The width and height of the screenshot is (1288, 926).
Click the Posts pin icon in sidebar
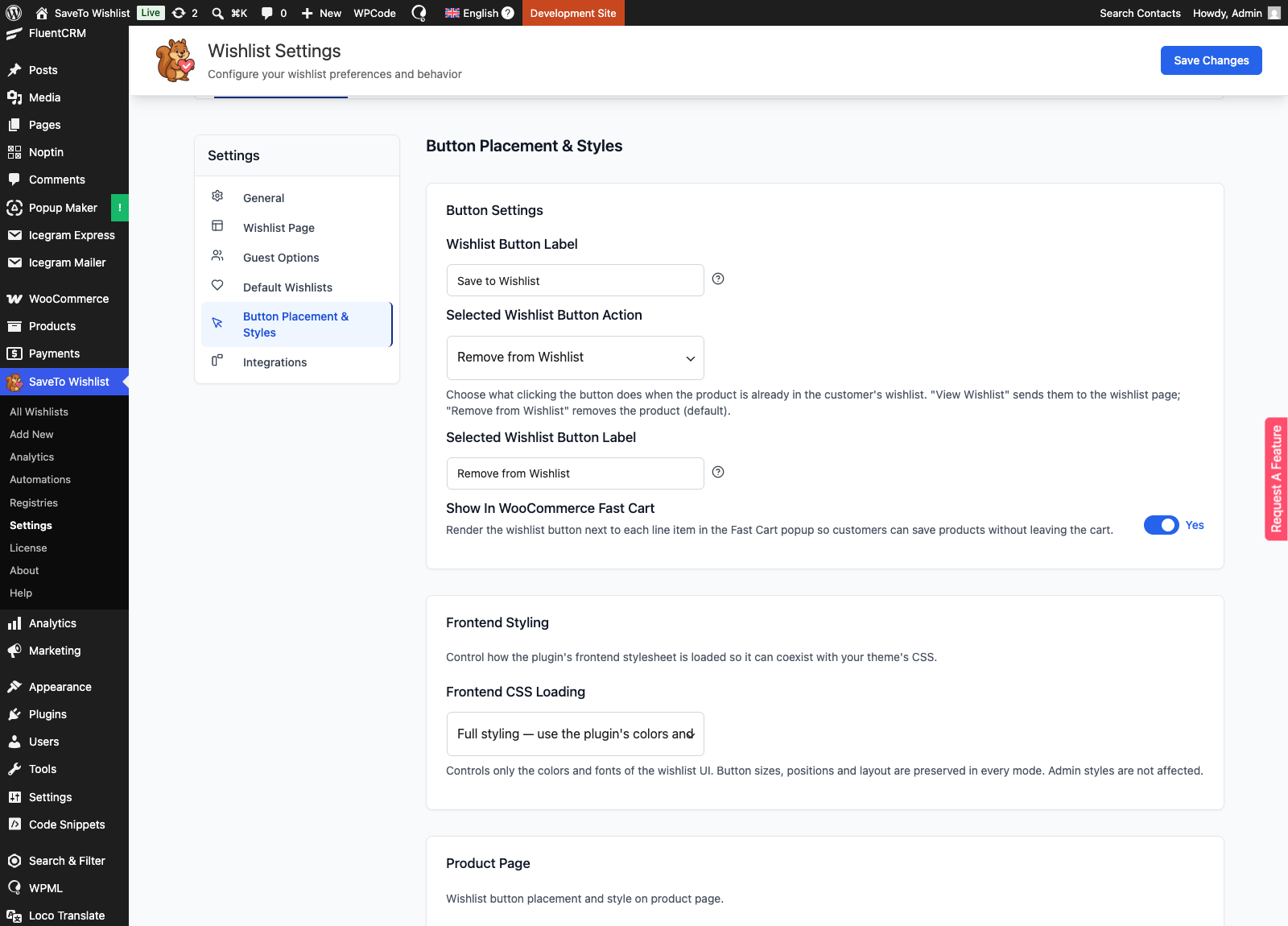[x=14, y=70]
